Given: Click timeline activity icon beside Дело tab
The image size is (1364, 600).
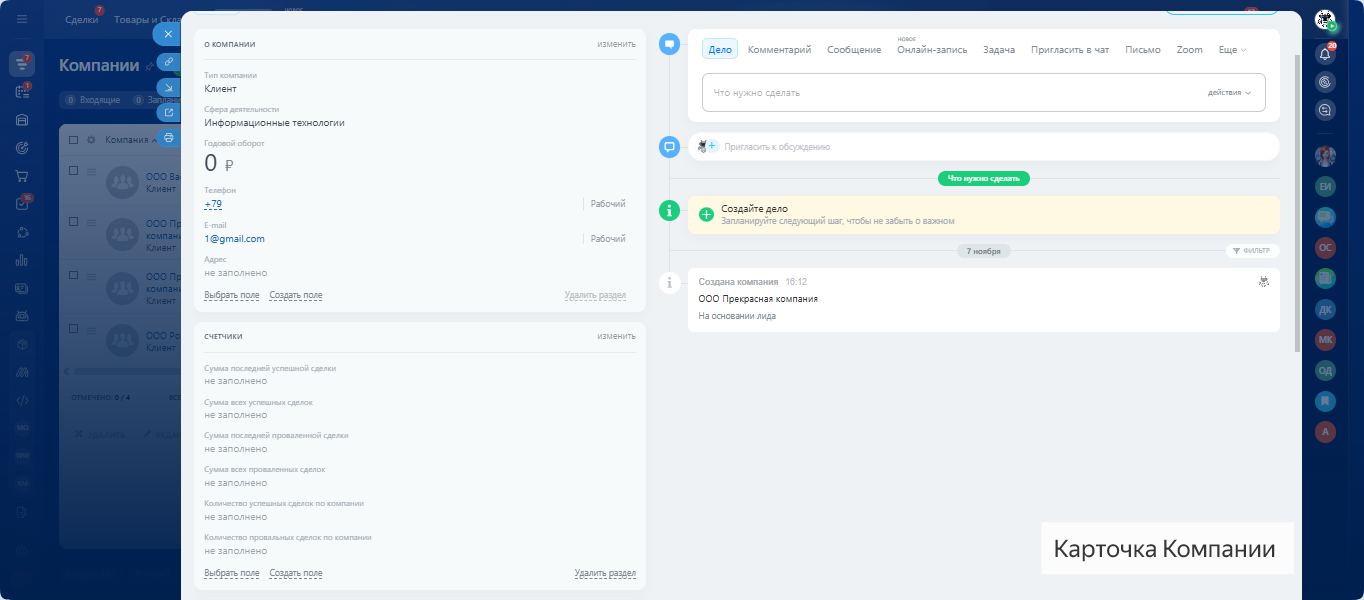Looking at the screenshot, I should (x=669, y=45).
